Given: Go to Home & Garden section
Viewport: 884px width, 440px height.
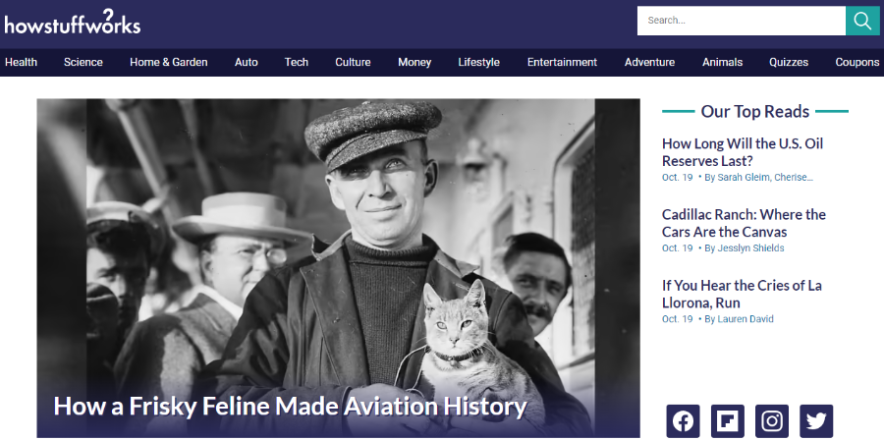Looking at the screenshot, I should 169,62.
